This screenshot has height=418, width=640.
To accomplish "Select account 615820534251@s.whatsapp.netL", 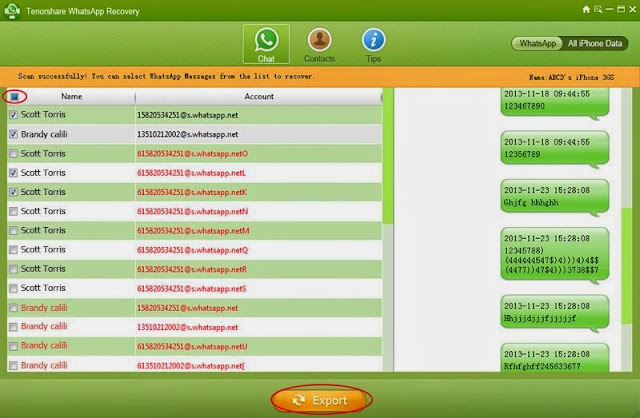I will (x=191, y=173).
